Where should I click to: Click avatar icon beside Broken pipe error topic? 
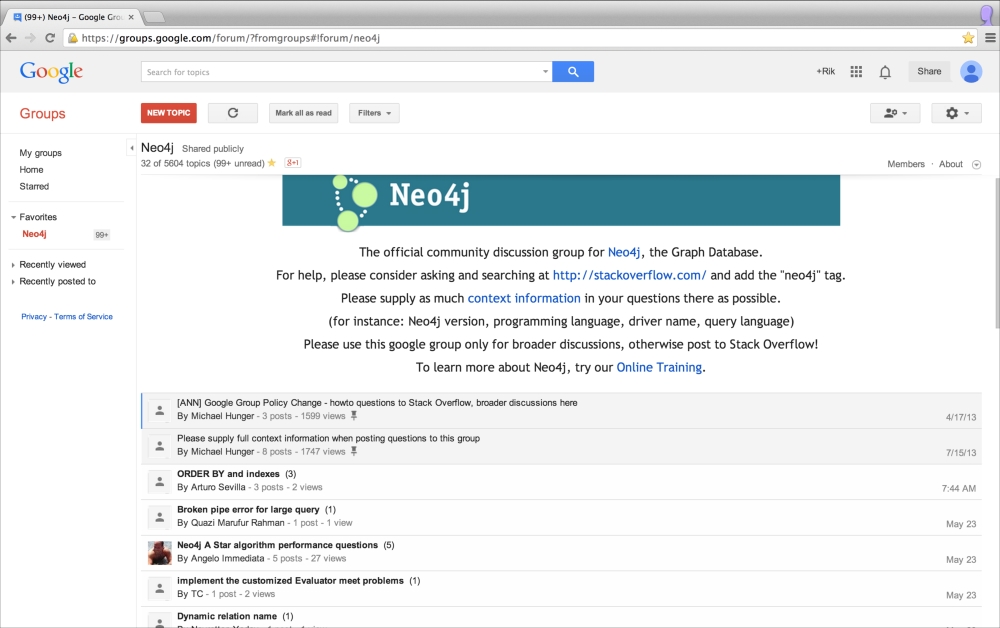159,517
